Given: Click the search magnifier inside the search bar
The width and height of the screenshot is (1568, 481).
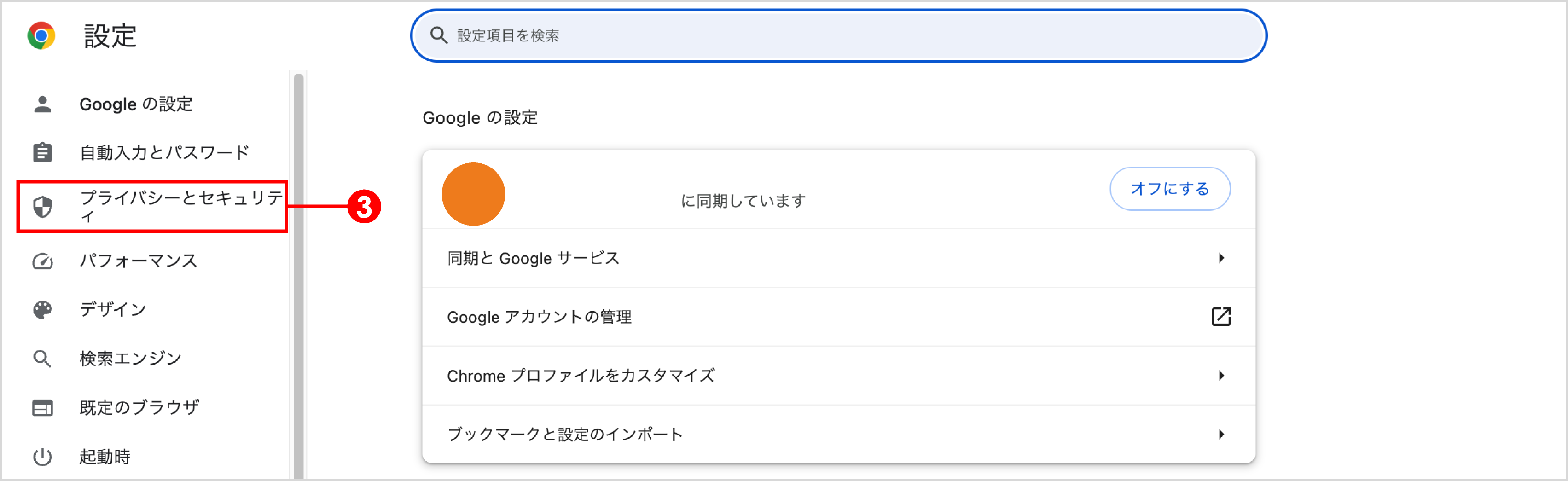Looking at the screenshot, I should [438, 36].
